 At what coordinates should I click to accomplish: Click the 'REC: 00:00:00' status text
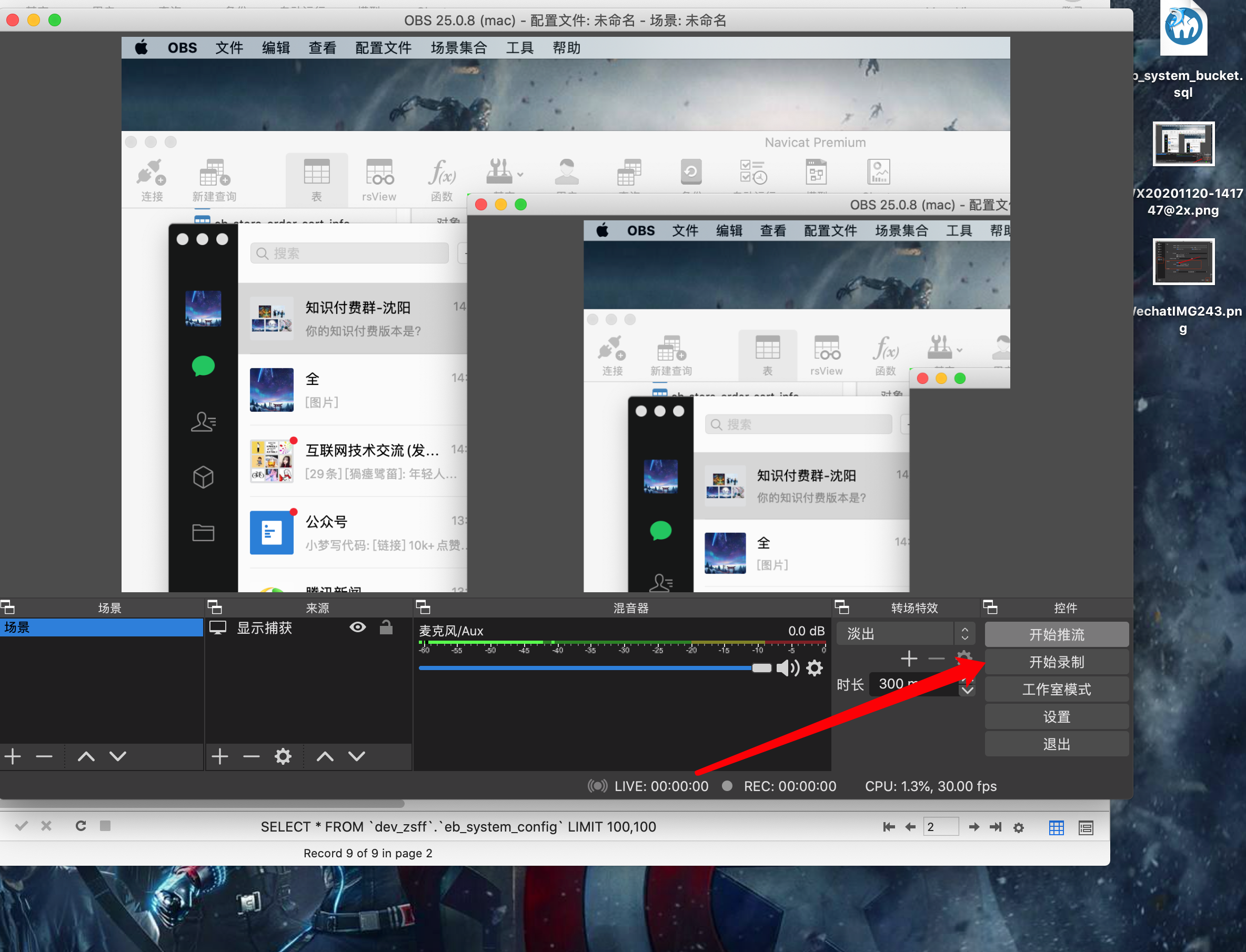click(790, 786)
